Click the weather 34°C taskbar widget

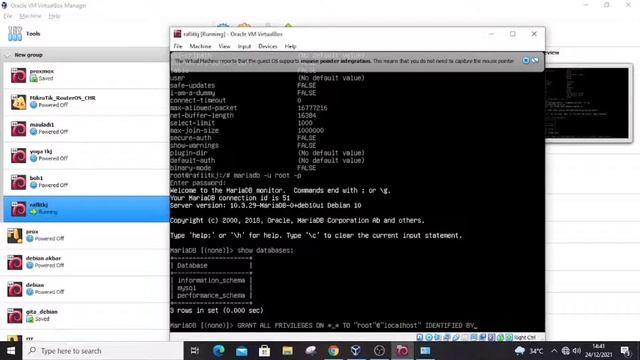(529, 351)
